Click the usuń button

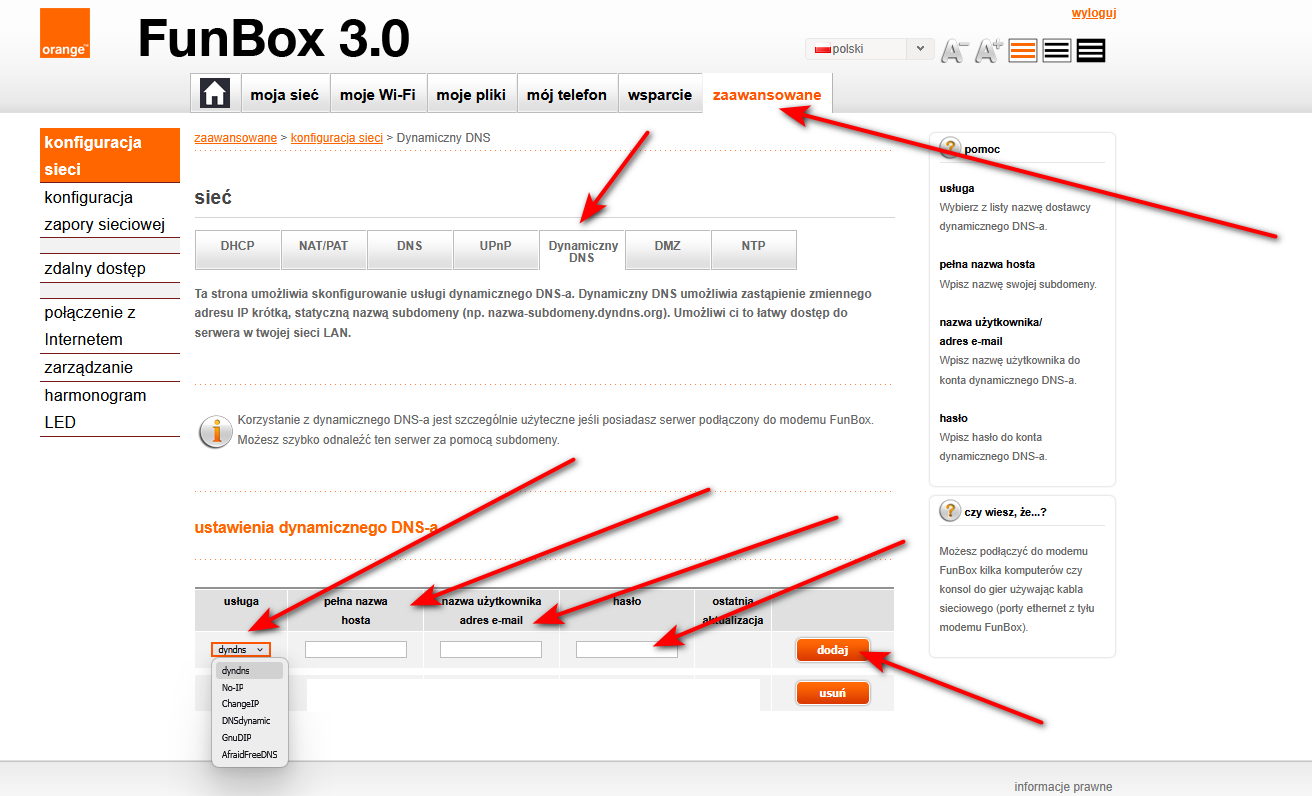tap(833, 693)
